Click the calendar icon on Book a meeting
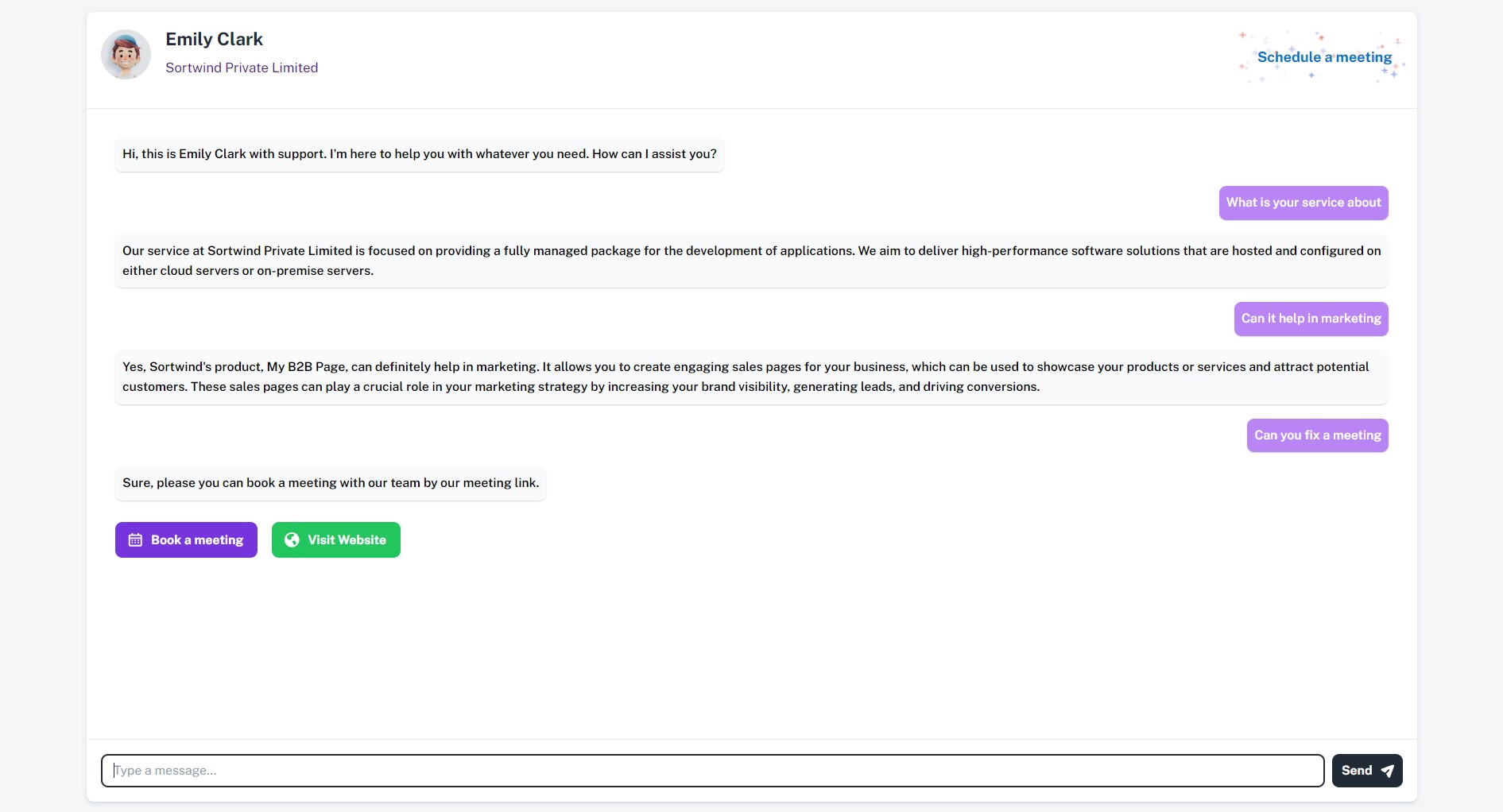The width and height of the screenshot is (1503, 812). 135,540
